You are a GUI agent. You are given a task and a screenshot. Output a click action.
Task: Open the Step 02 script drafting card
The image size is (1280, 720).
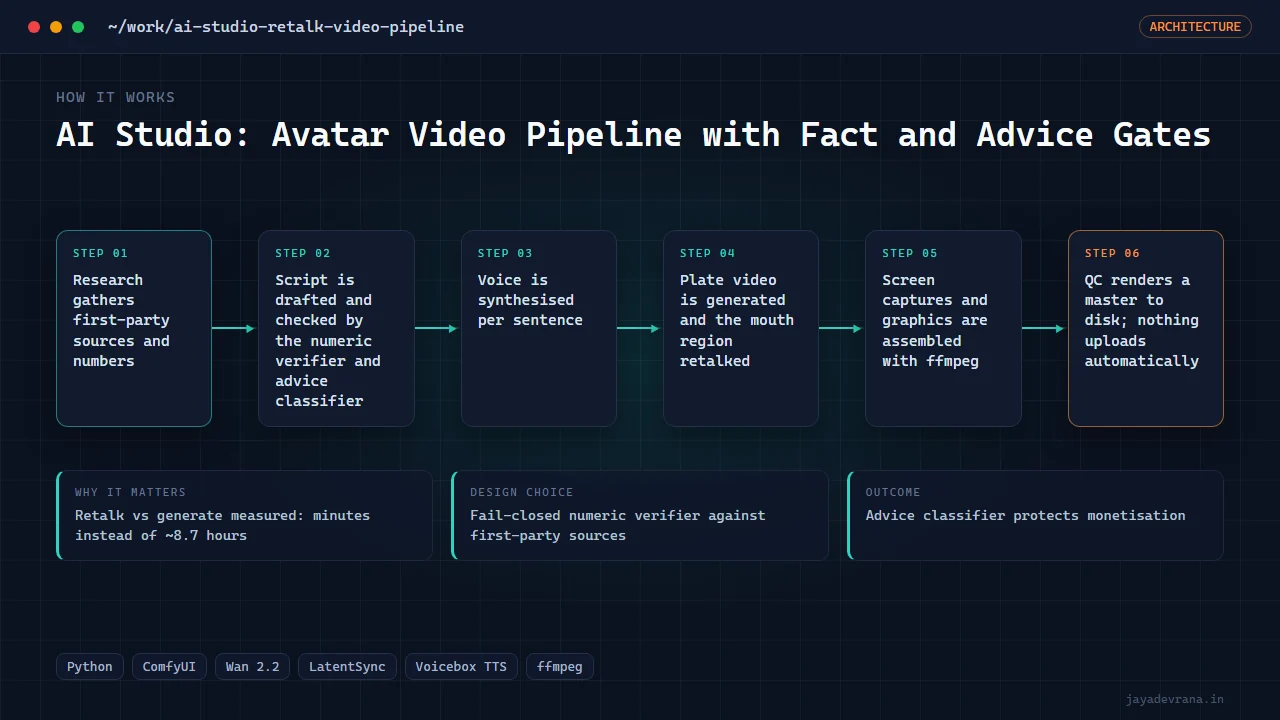[x=336, y=329]
